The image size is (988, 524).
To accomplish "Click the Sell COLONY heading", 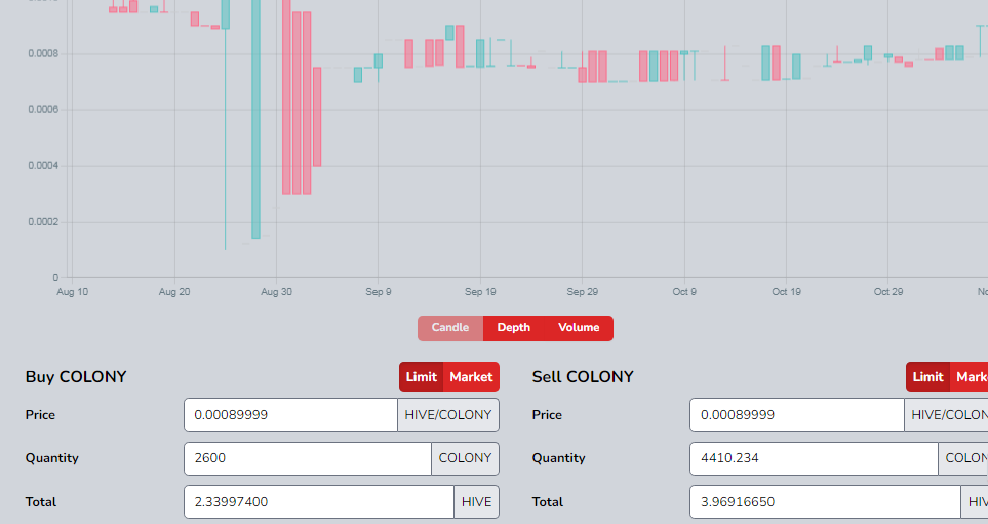I will pos(583,377).
